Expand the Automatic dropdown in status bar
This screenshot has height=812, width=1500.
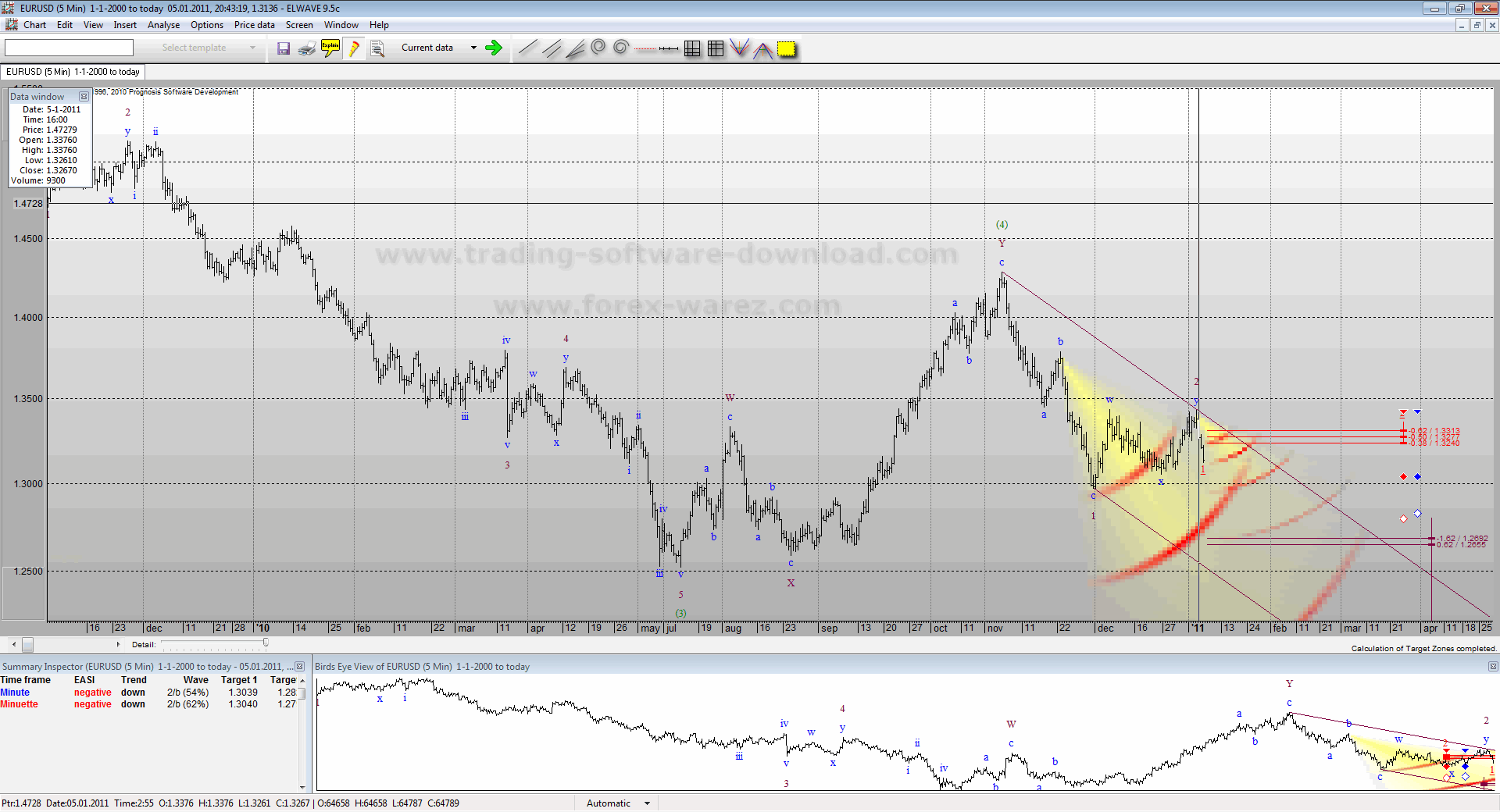click(x=647, y=803)
